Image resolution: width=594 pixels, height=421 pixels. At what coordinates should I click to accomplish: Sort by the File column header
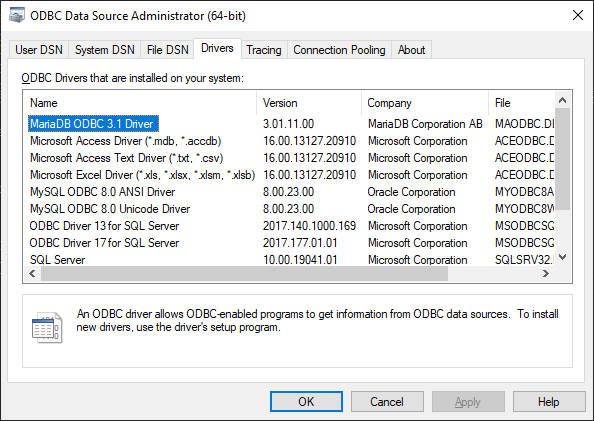[521, 103]
